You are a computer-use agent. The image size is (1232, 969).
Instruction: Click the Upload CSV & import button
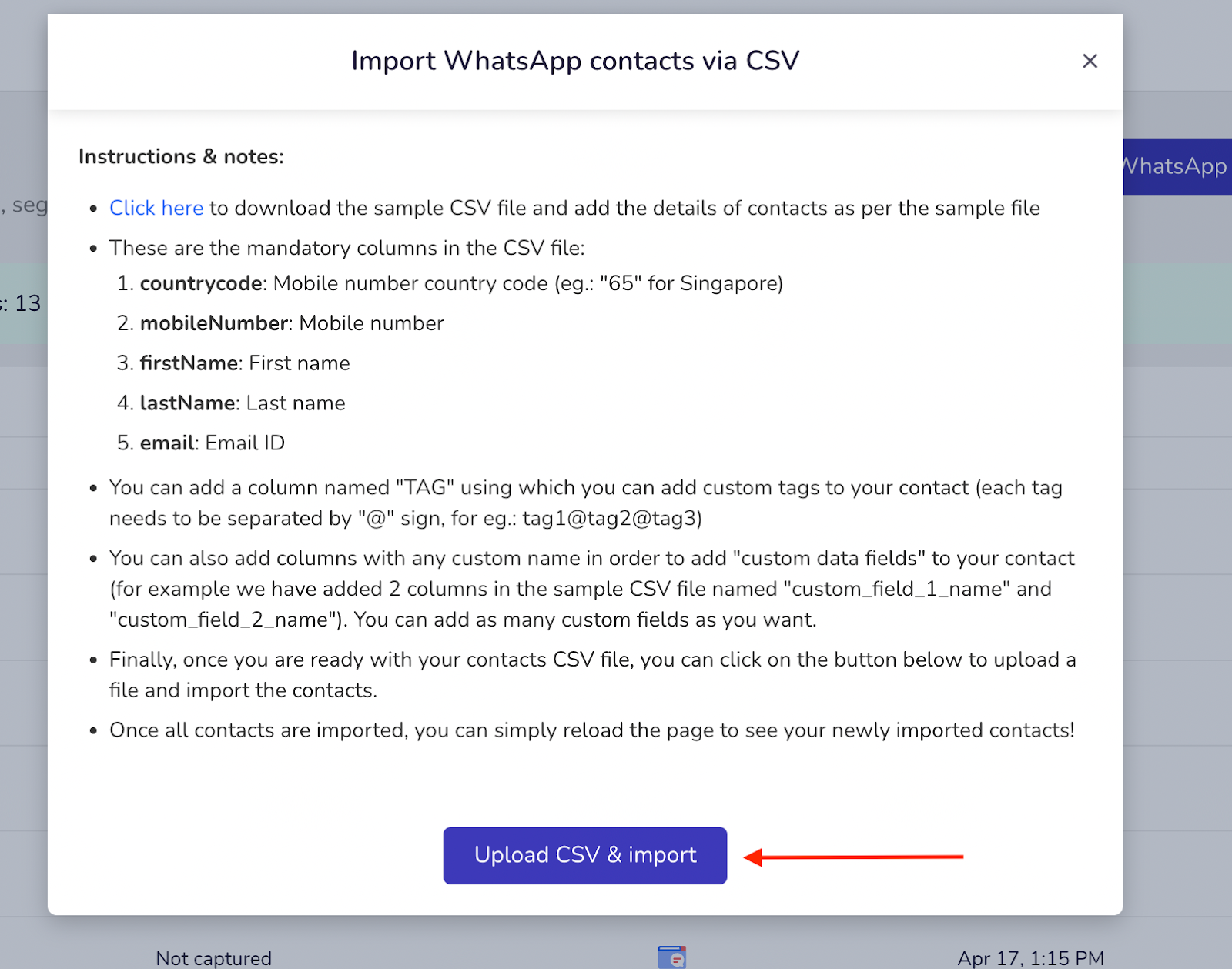[585, 855]
